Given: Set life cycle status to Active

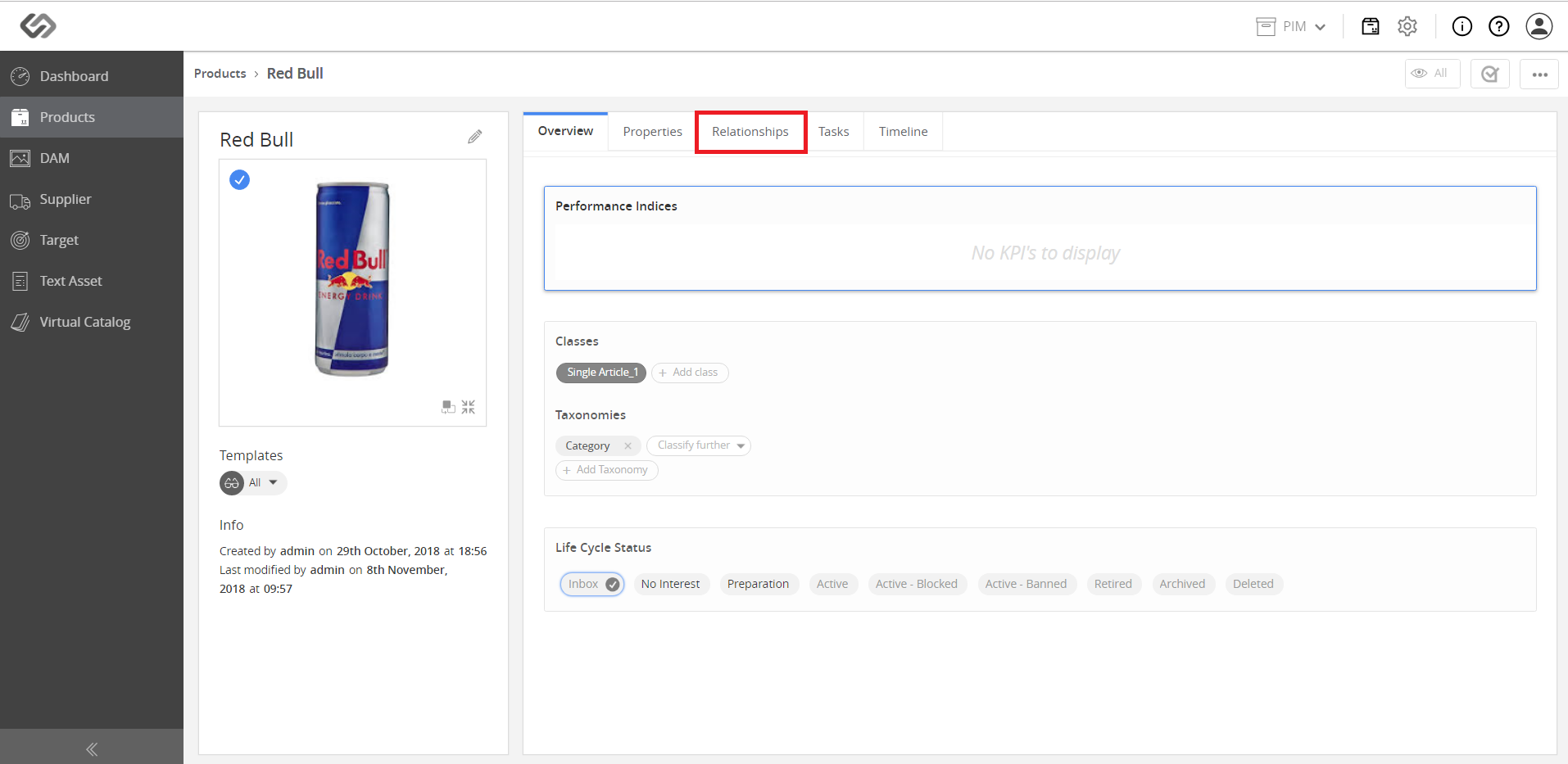Looking at the screenshot, I should (832, 584).
